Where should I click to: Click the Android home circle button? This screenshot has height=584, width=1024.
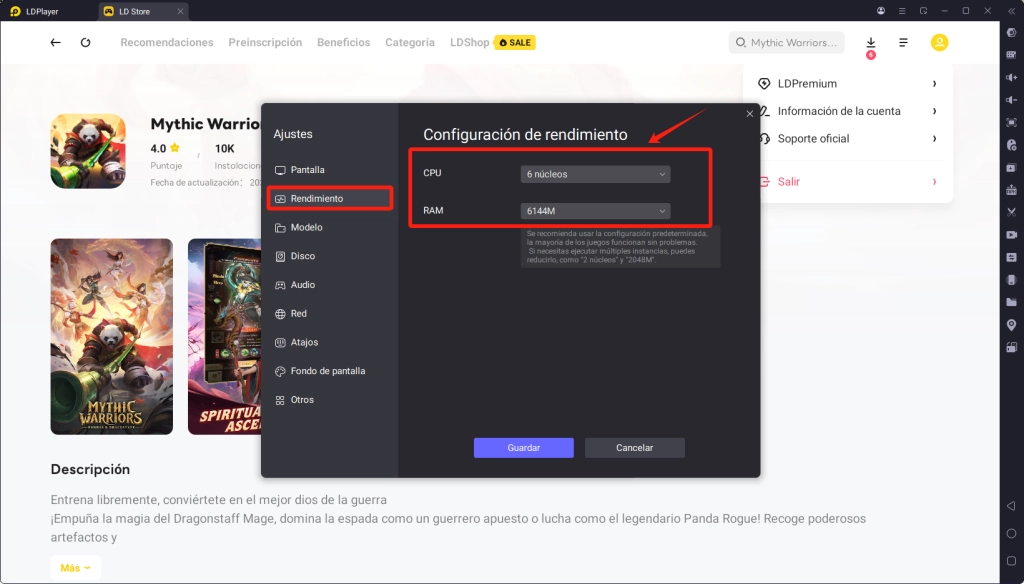point(1012,534)
